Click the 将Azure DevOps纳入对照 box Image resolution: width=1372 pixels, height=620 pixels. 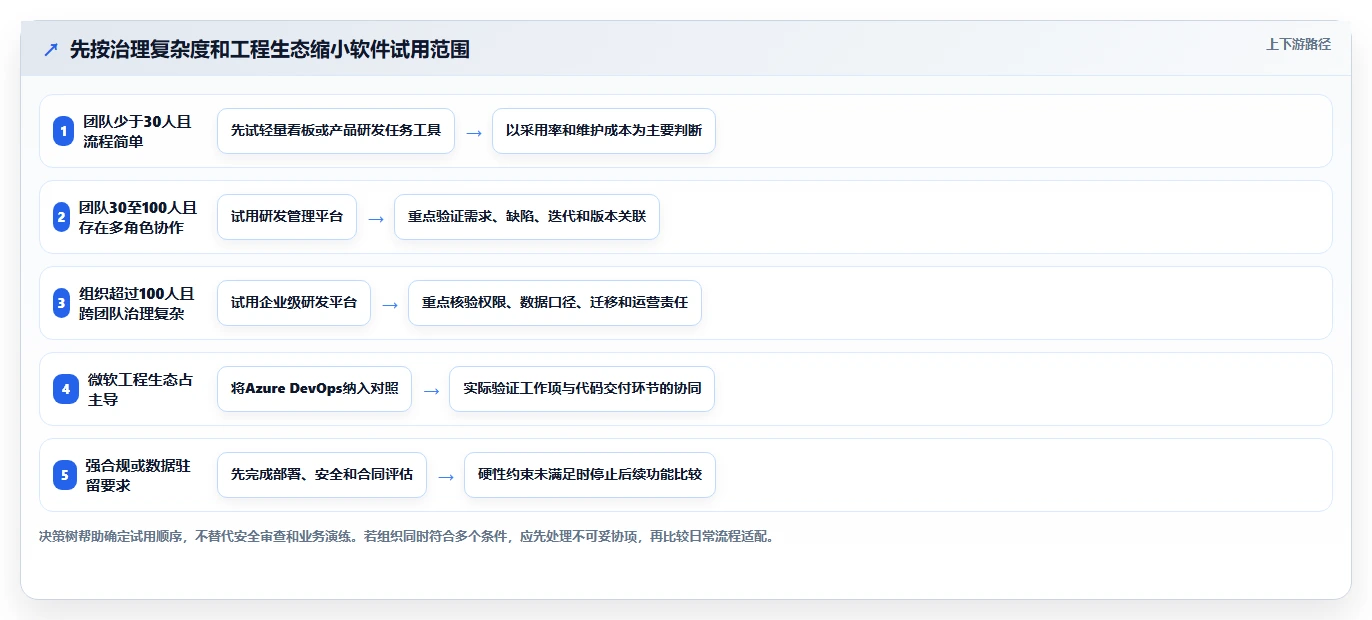[x=314, y=389]
